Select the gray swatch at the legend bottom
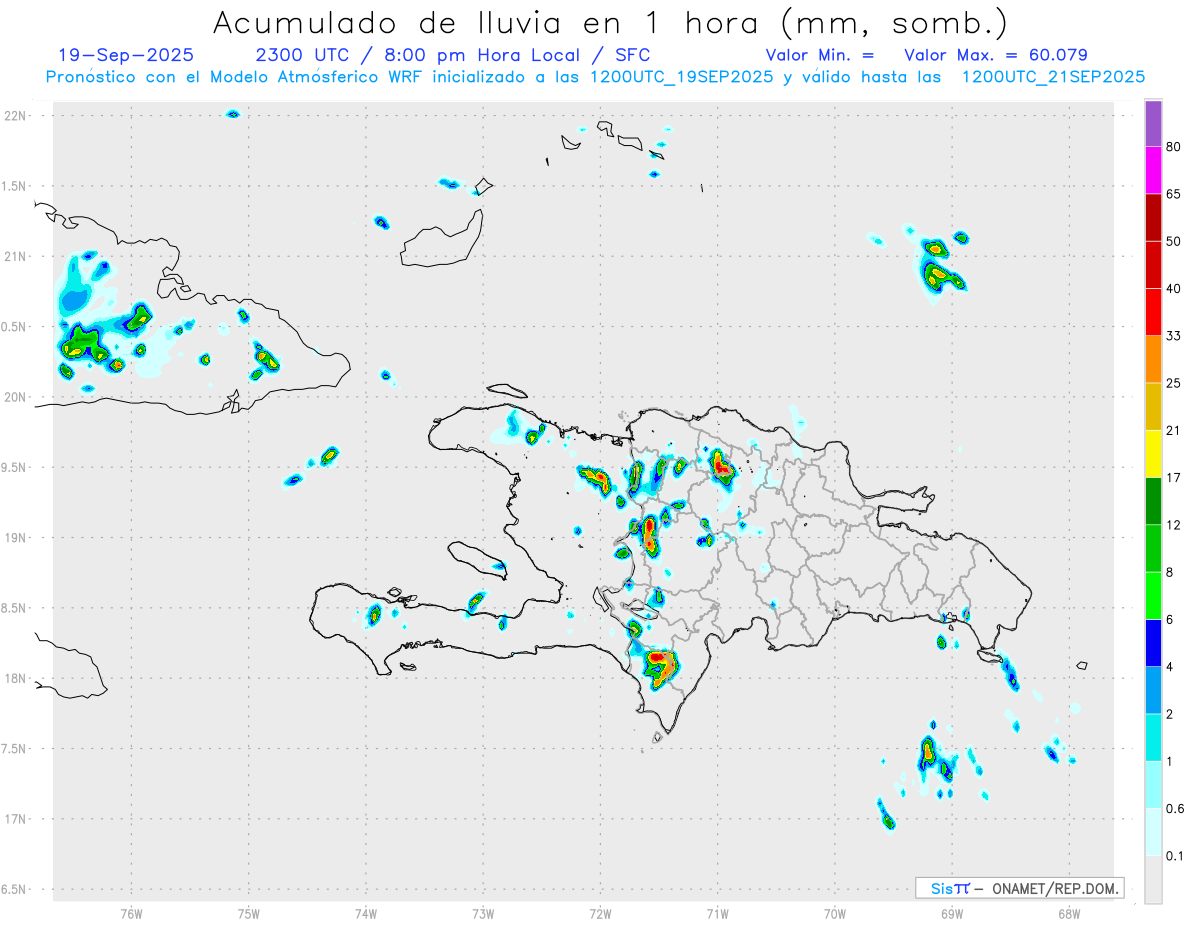Image resolution: width=1200 pixels, height=927 pixels. click(x=1153, y=880)
